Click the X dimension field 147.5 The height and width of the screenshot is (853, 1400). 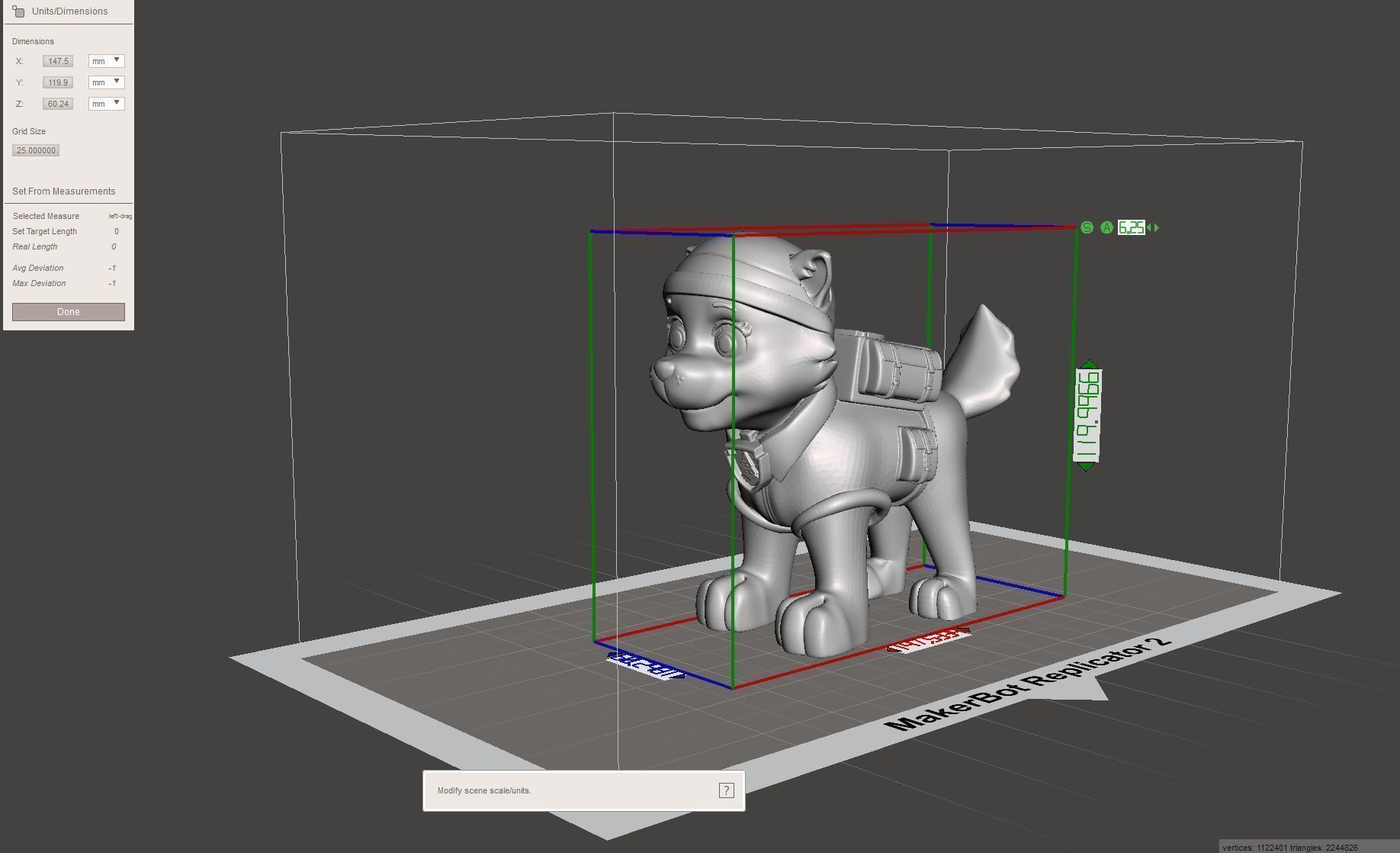tap(58, 61)
